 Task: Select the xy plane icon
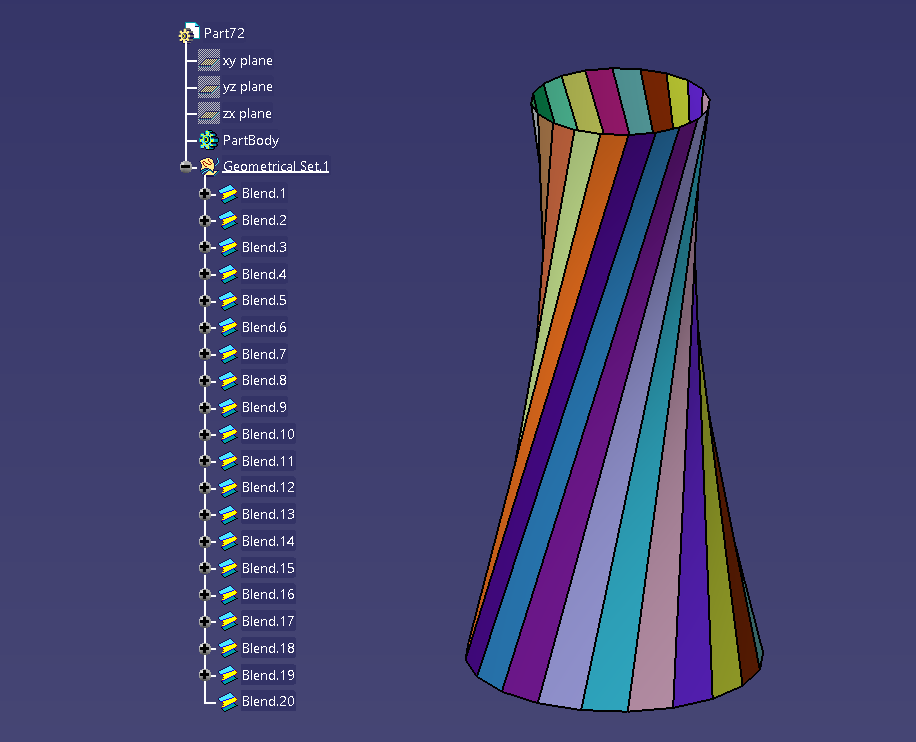pyautogui.click(x=209, y=60)
